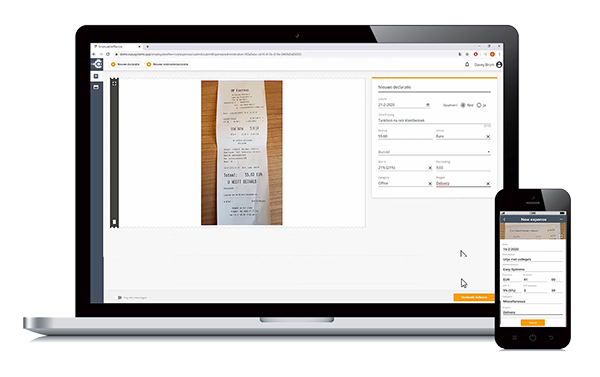Open the notifications bell icon
Viewport: 600px width, 377px height.
click(467, 65)
